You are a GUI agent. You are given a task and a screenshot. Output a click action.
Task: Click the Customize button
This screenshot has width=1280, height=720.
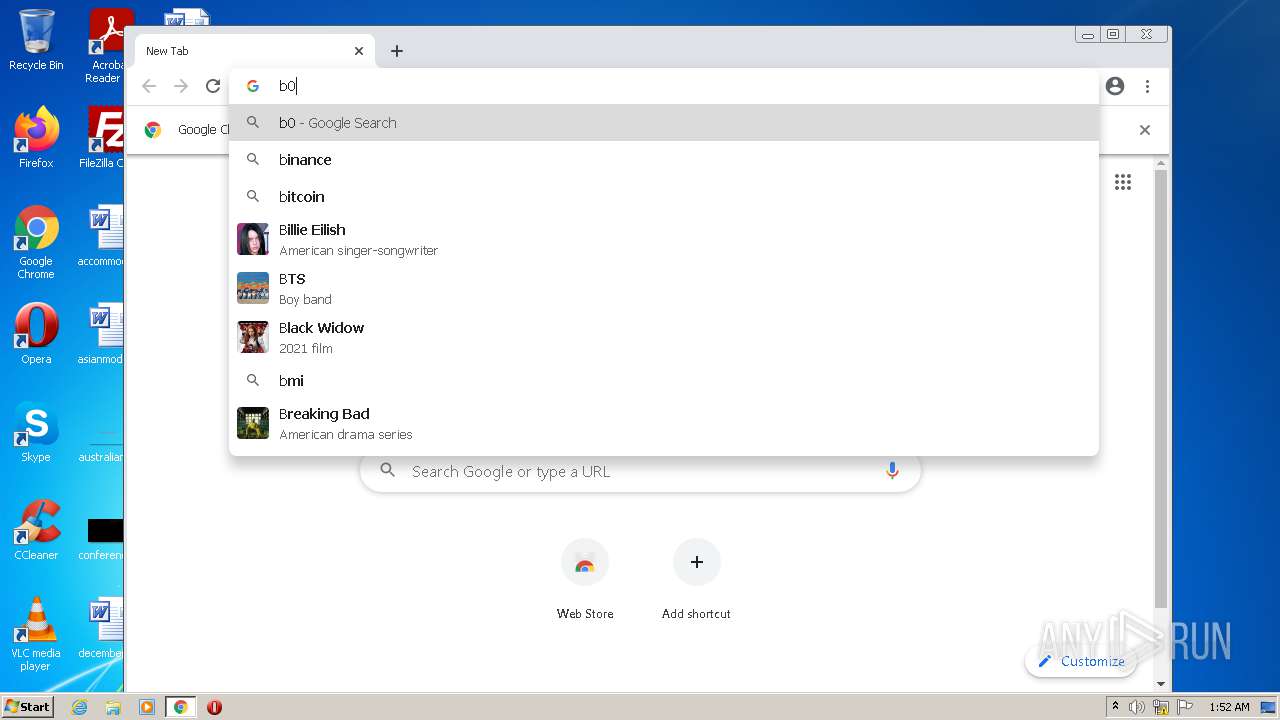point(1081,661)
